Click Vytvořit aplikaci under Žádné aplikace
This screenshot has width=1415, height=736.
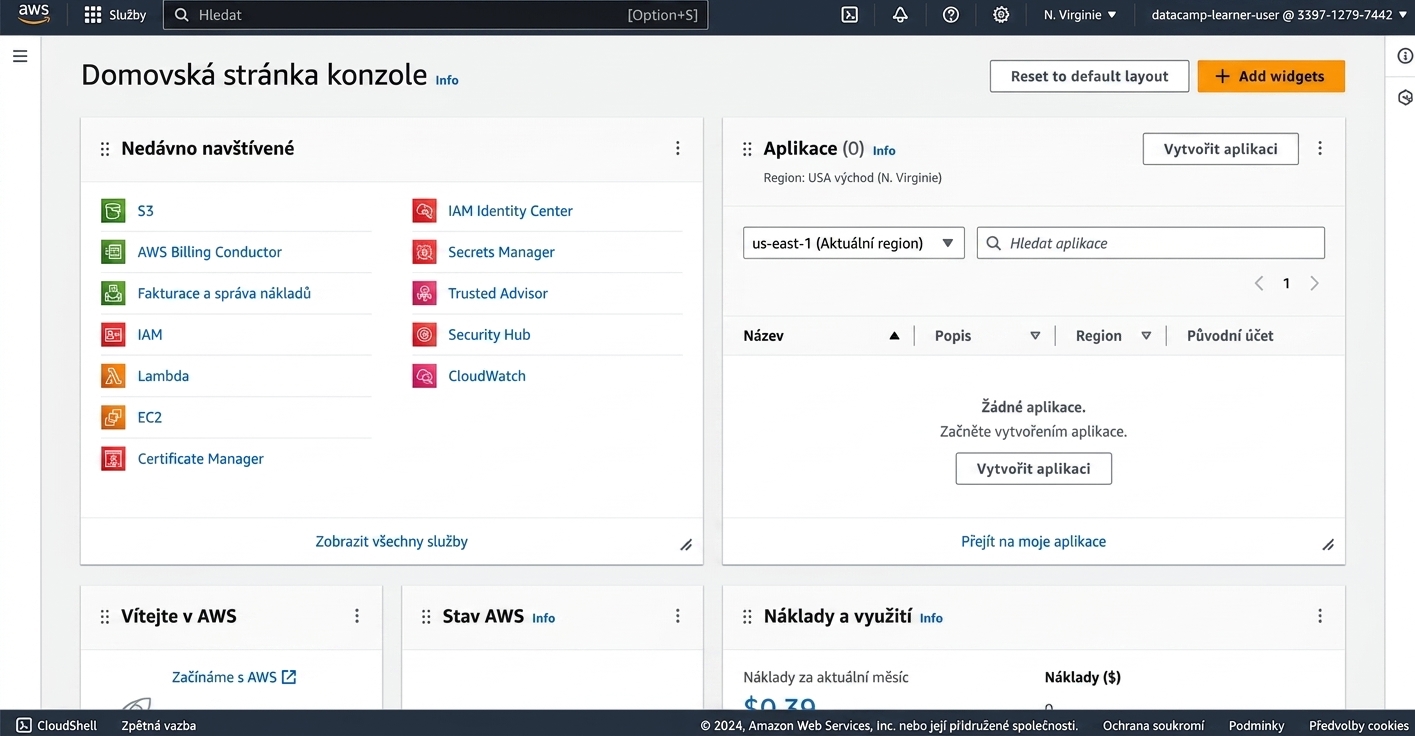[1033, 468]
